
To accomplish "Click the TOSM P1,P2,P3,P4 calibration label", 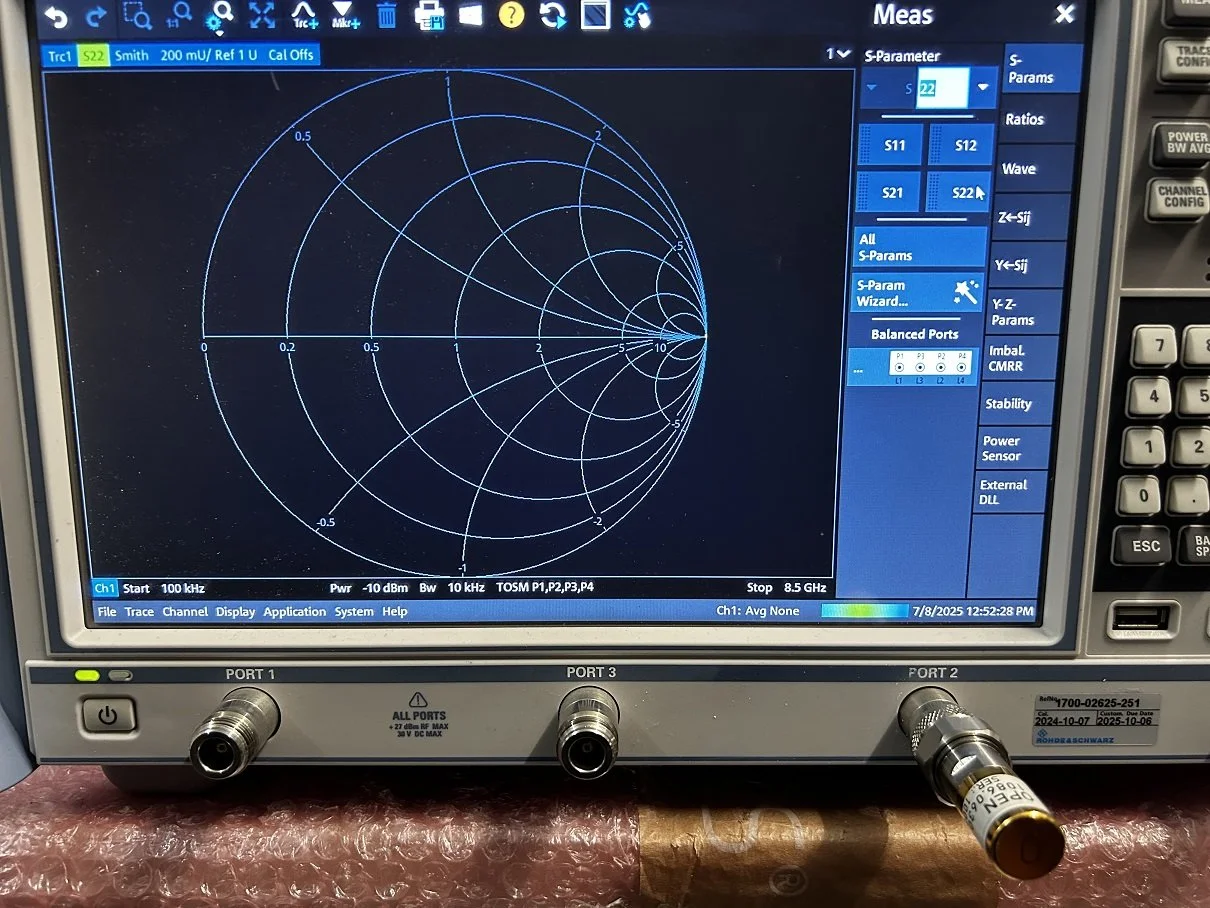I will pyautogui.click(x=544, y=587).
